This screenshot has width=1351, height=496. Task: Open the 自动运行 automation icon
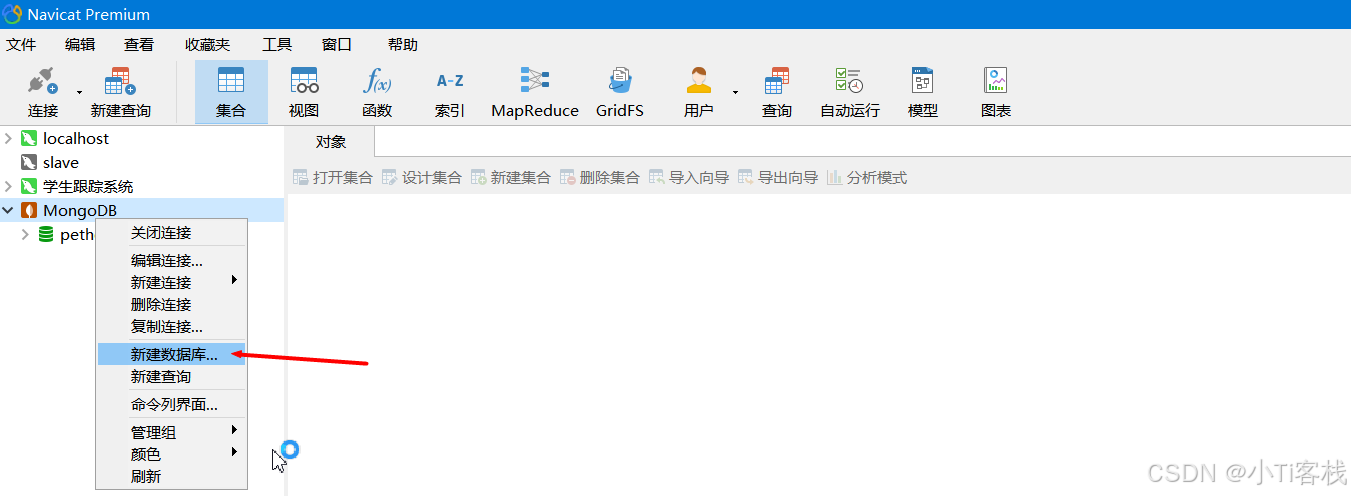pos(850,81)
